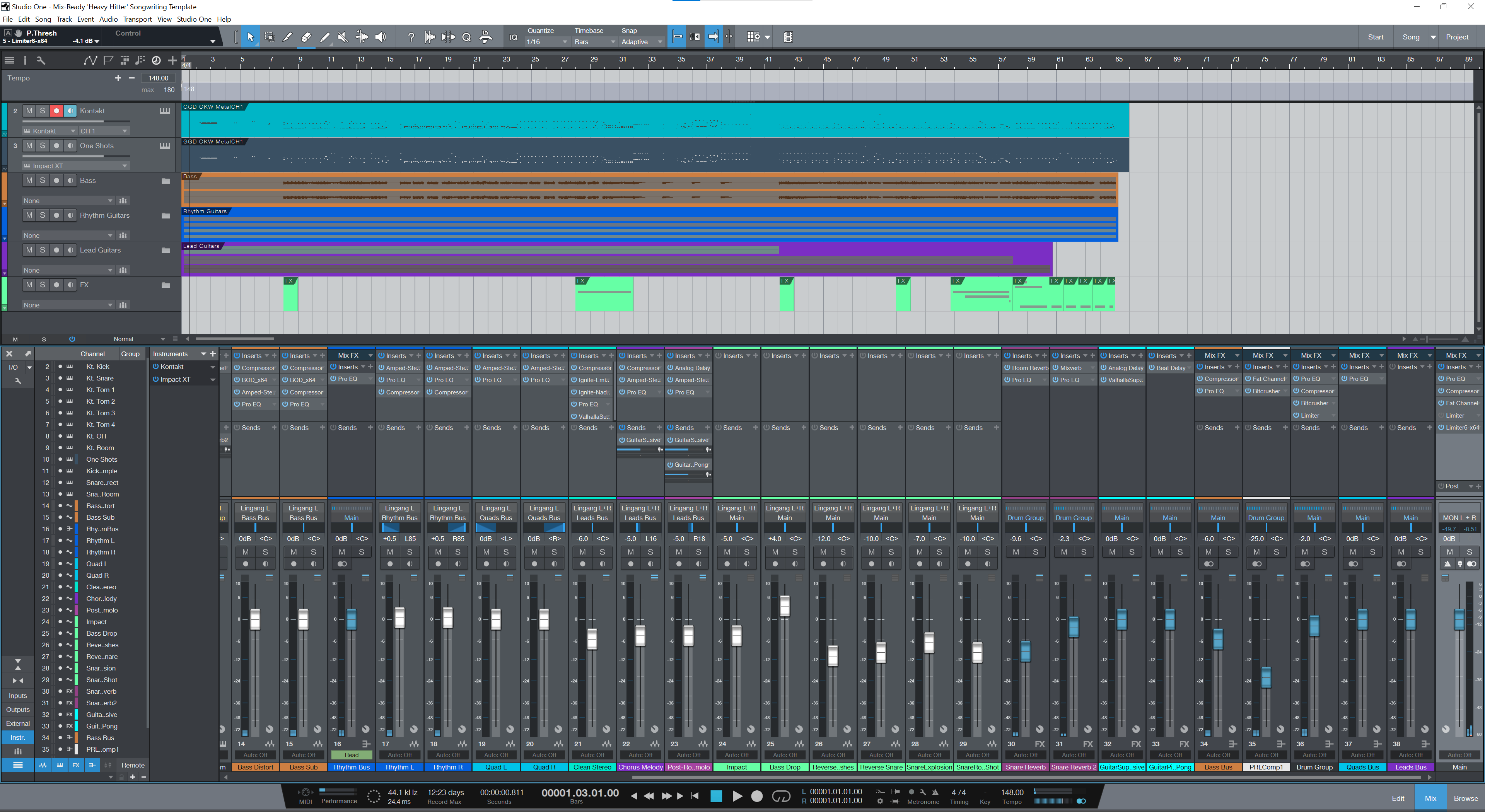Click the Play button in transport
The width and height of the screenshot is (1485, 812).
[x=737, y=796]
